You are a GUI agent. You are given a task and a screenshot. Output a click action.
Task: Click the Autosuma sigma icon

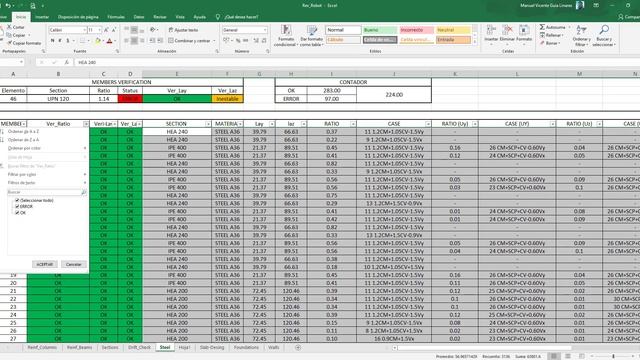pyautogui.click(x=542, y=27)
